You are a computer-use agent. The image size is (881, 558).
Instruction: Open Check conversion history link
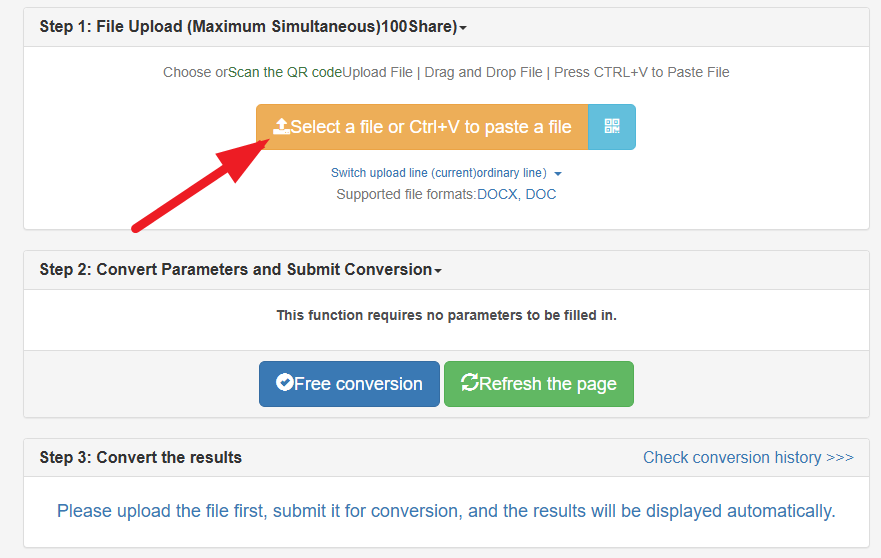point(748,457)
